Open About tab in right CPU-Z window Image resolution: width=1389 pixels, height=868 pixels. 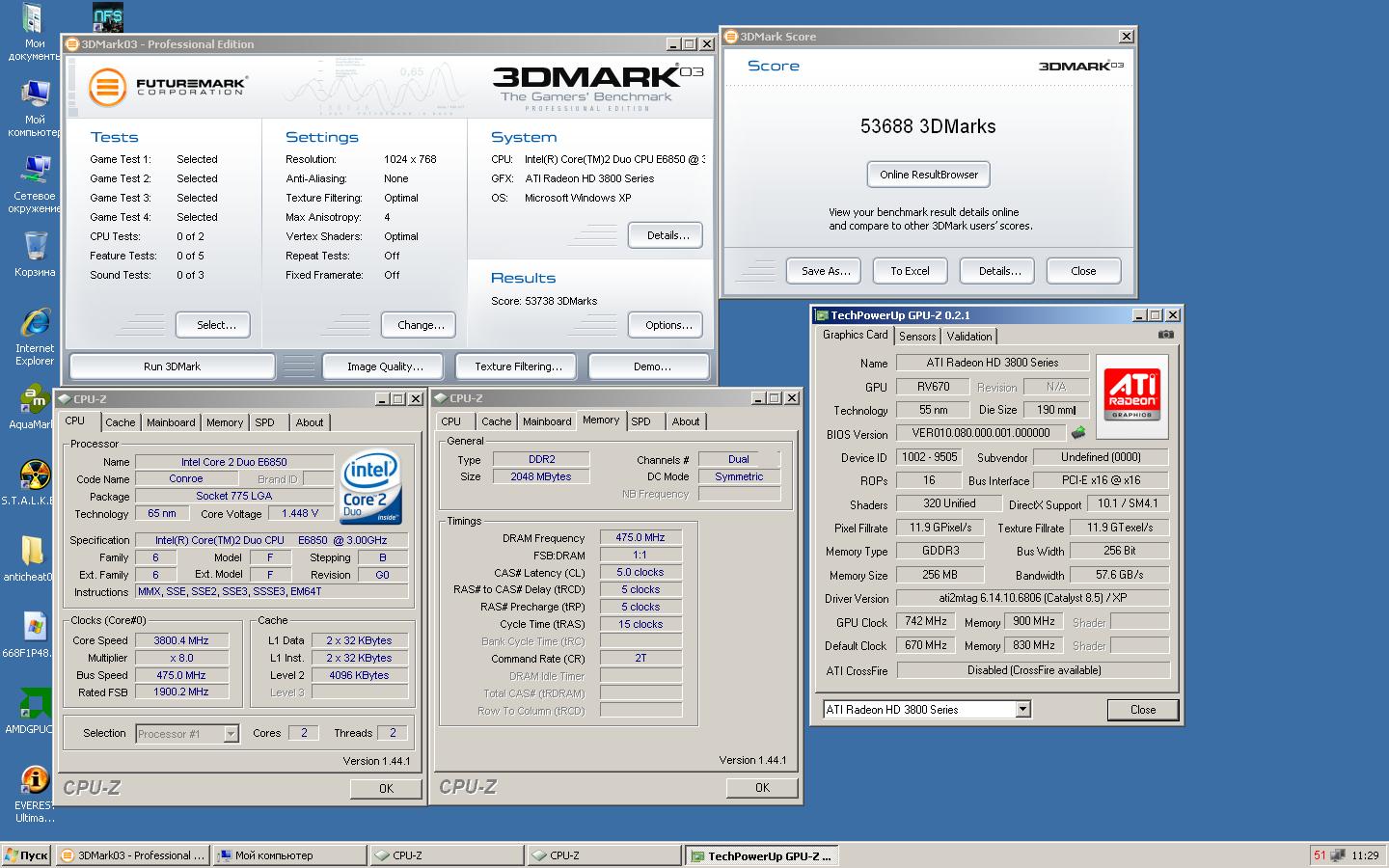coord(686,421)
